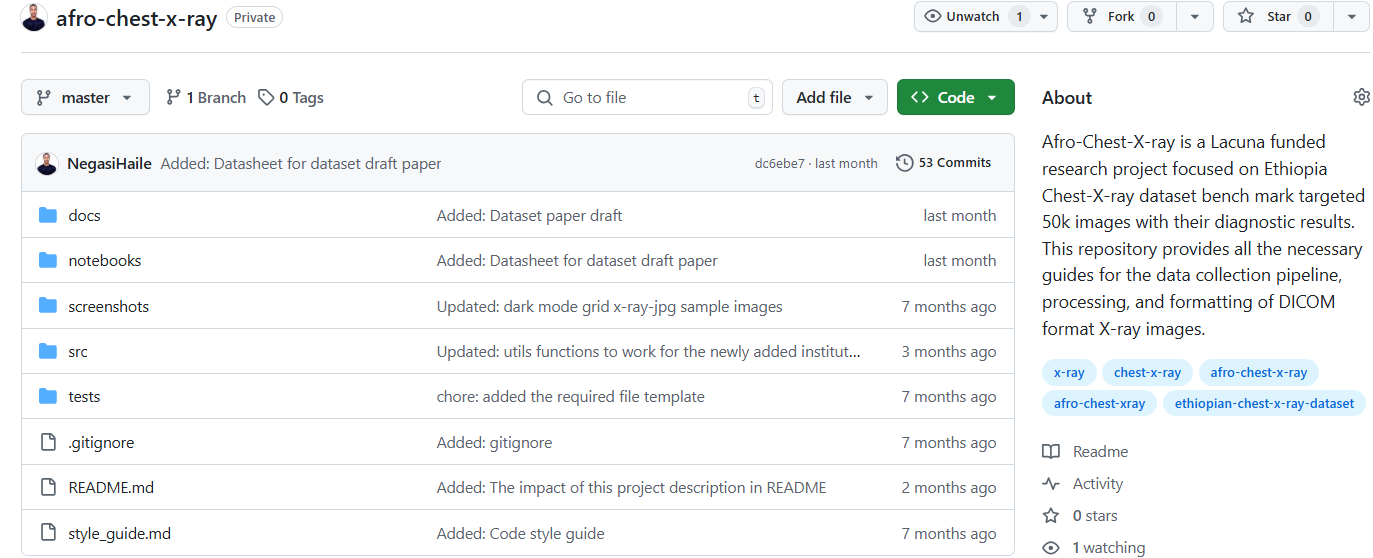Screen dimensions: 1373x558
Task: Click the branch icon beside 1 Branch
Action: pos(173,97)
